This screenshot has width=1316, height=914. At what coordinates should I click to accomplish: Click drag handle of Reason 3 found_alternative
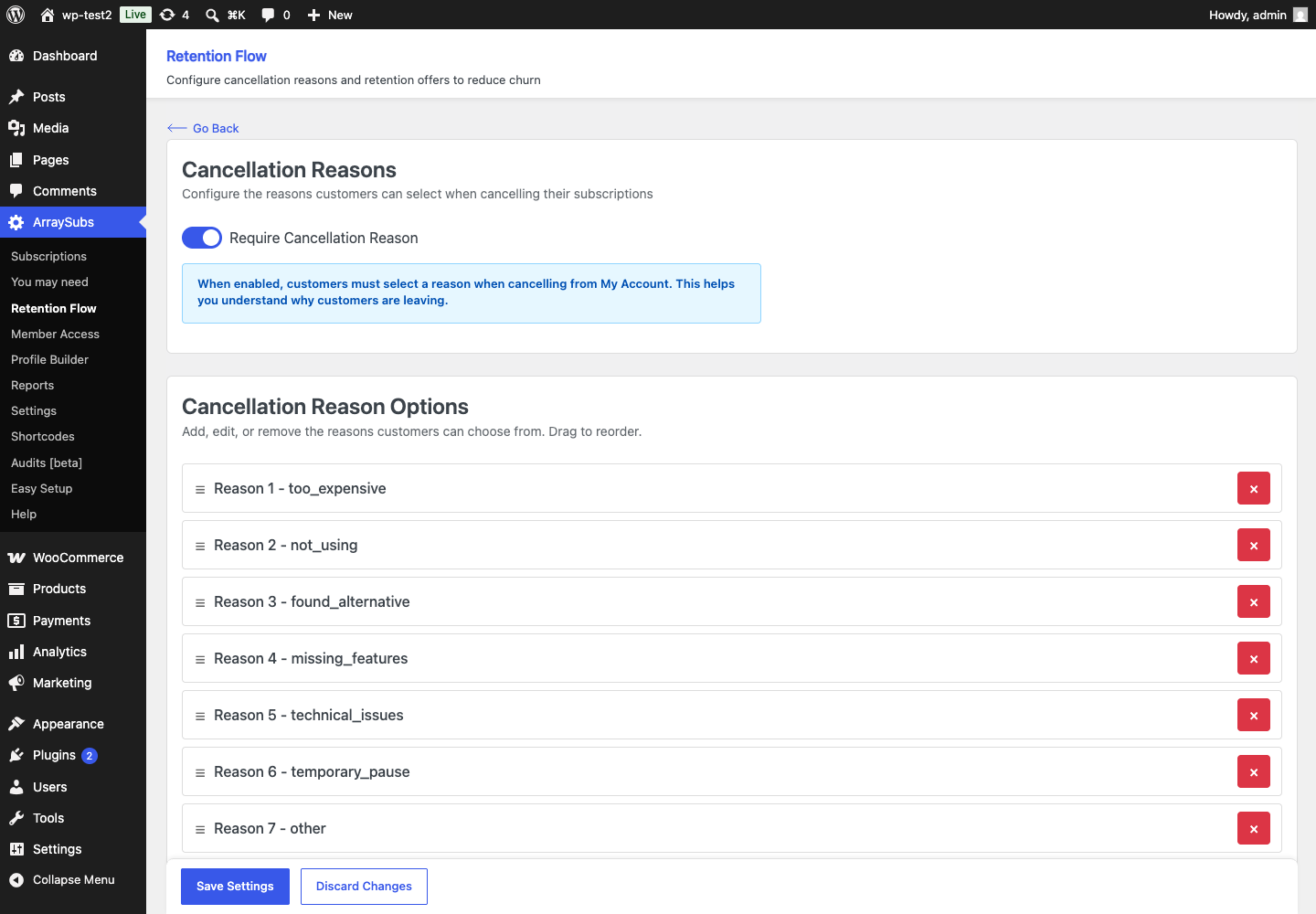[200, 603]
